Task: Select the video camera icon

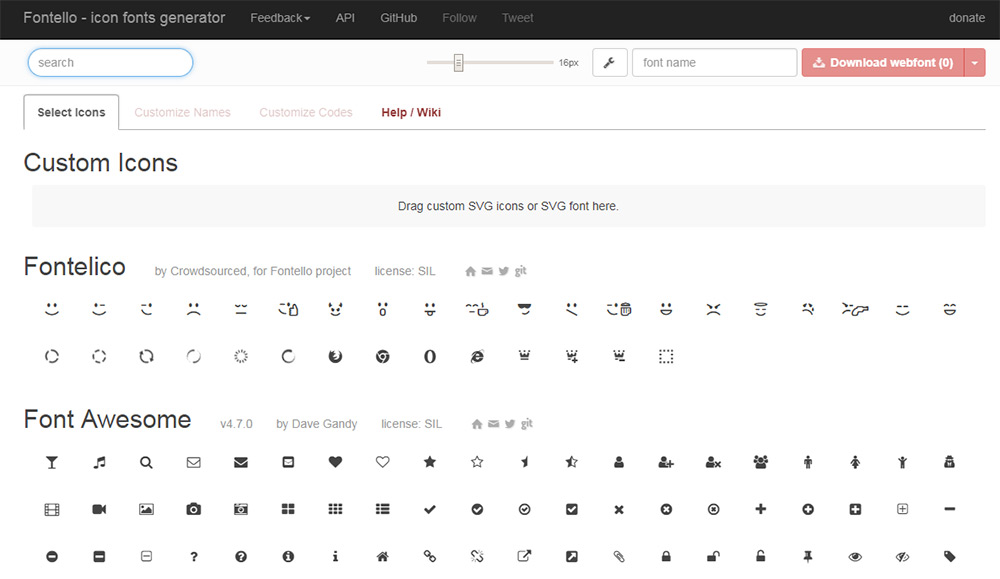Action: 99,509
